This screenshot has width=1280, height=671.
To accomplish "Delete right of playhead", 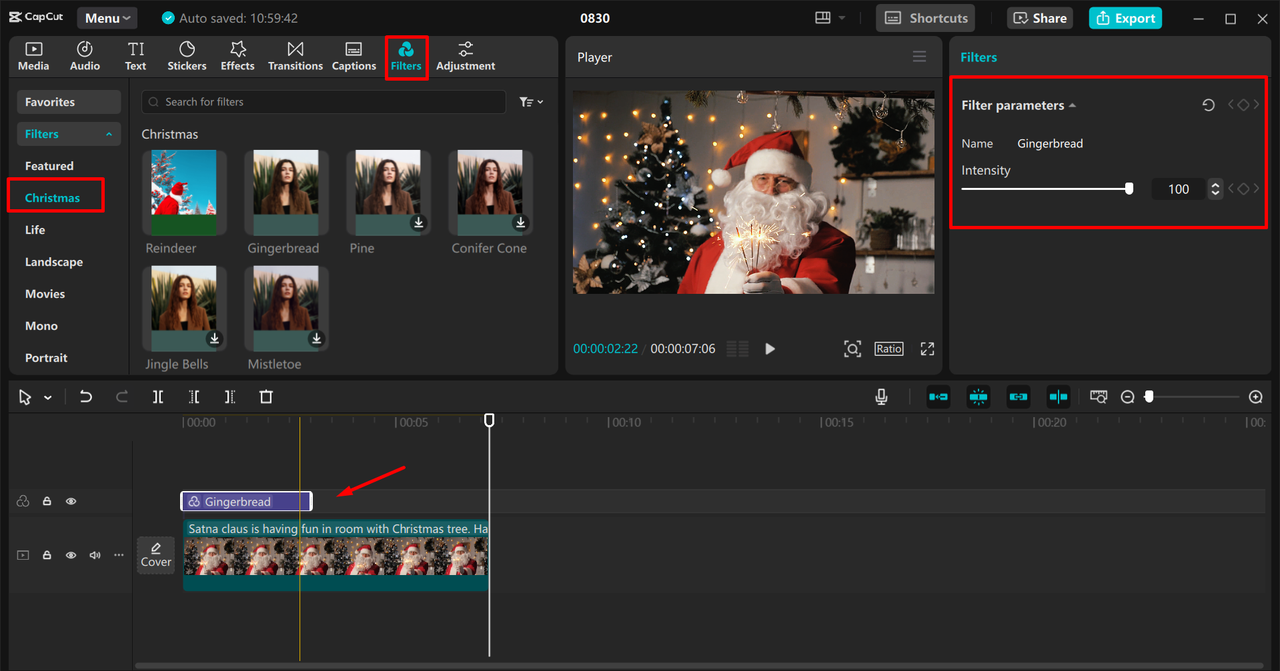I will (x=230, y=397).
